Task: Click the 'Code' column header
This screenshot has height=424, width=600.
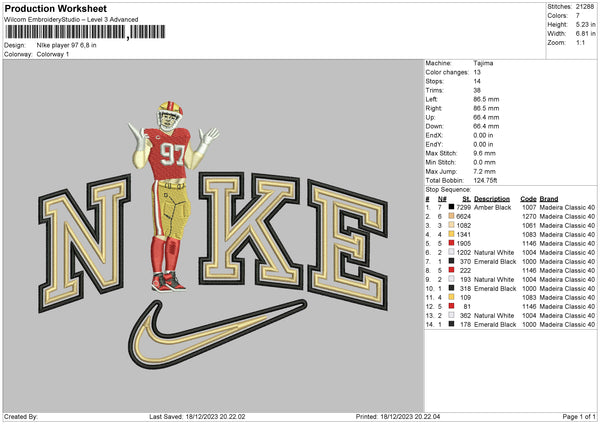Action: pos(528,199)
